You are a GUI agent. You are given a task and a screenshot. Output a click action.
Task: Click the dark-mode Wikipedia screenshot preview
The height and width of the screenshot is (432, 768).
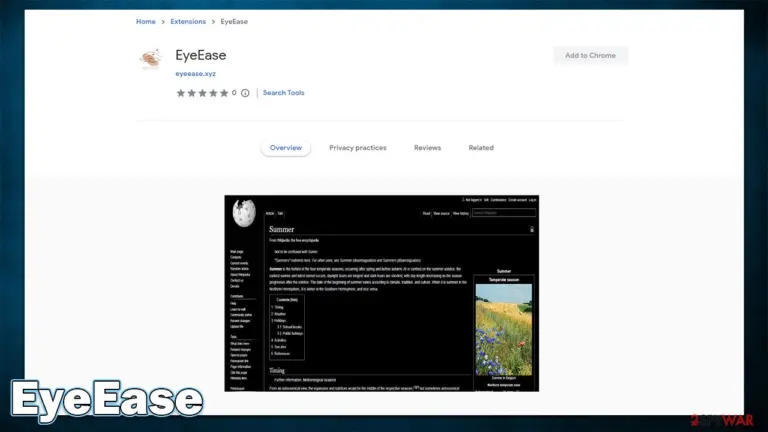click(x=382, y=293)
